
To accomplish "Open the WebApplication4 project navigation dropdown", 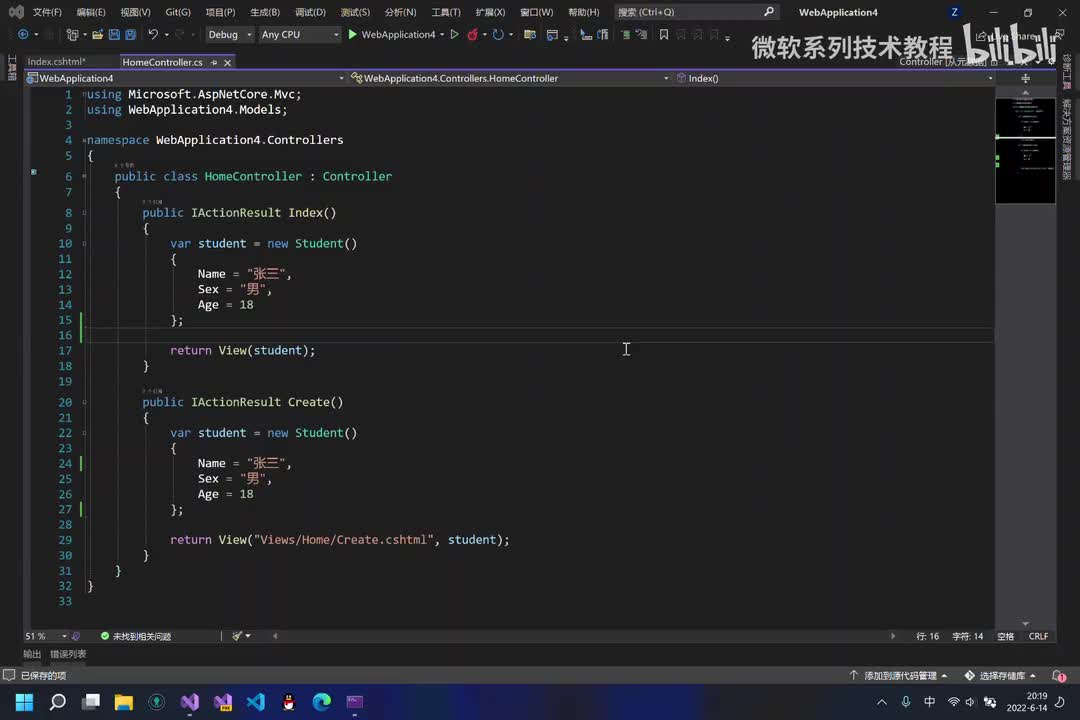I will pos(185,79).
